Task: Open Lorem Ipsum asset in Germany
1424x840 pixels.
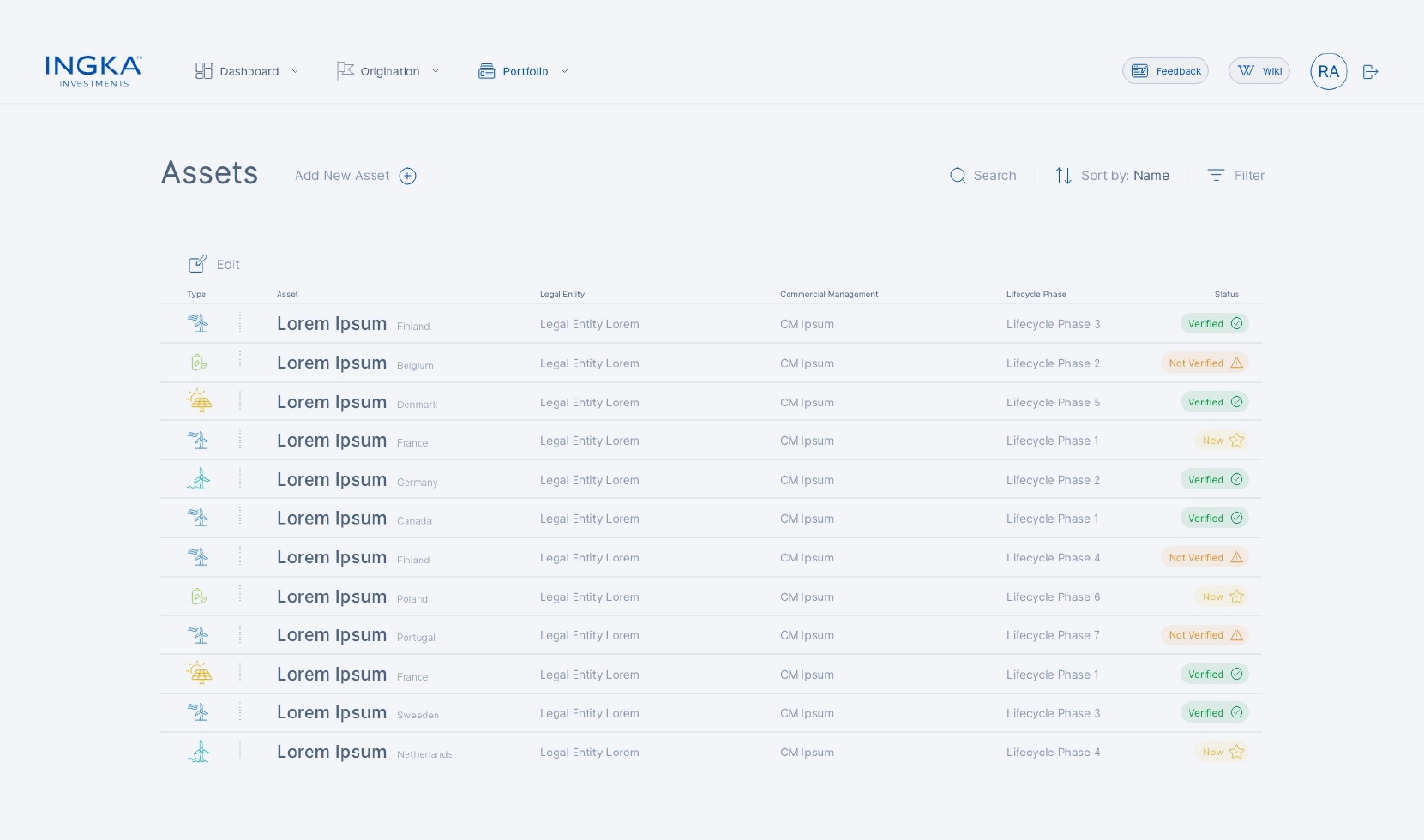Action: tap(332, 480)
